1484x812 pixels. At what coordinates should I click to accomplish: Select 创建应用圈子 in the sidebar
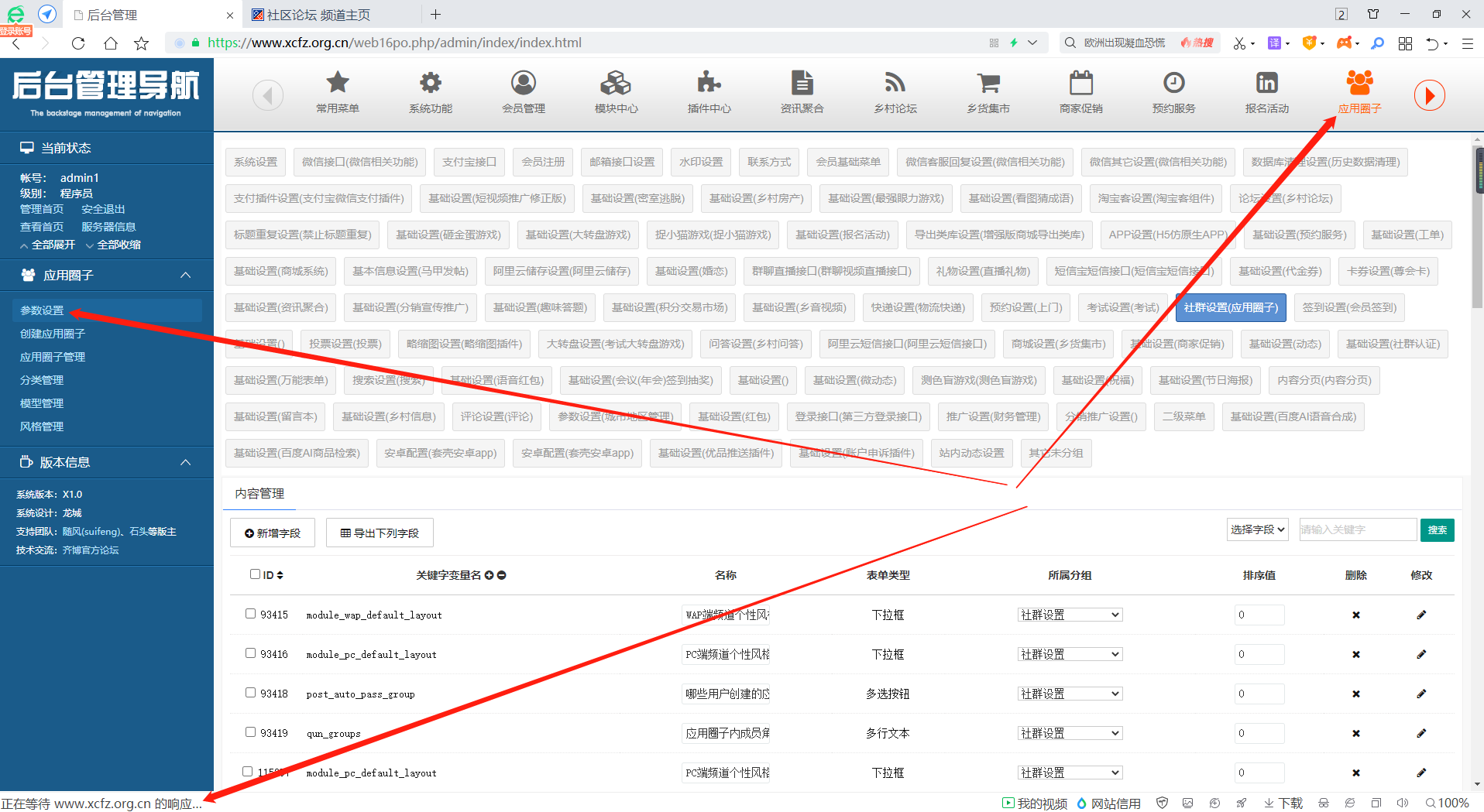tap(53, 334)
